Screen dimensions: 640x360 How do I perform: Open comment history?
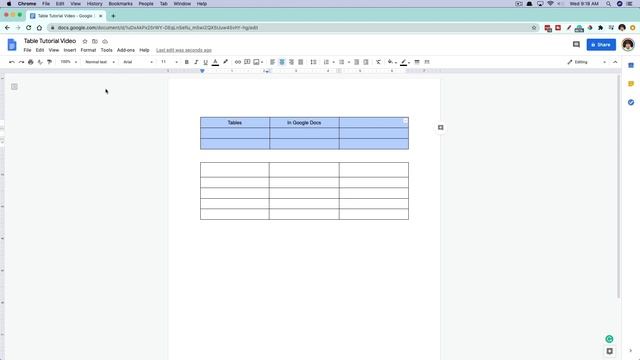tap(576, 44)
